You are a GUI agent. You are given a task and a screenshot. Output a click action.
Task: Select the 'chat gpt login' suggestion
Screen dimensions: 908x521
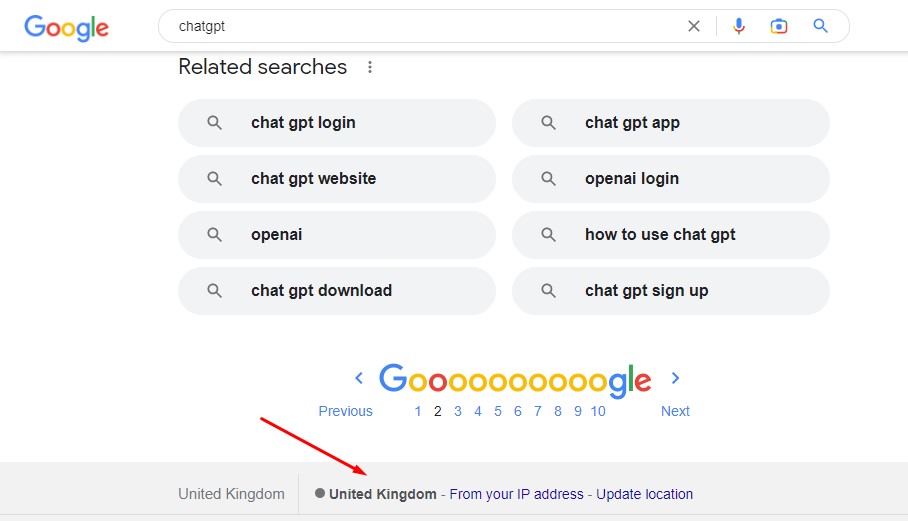coord(336,123)
